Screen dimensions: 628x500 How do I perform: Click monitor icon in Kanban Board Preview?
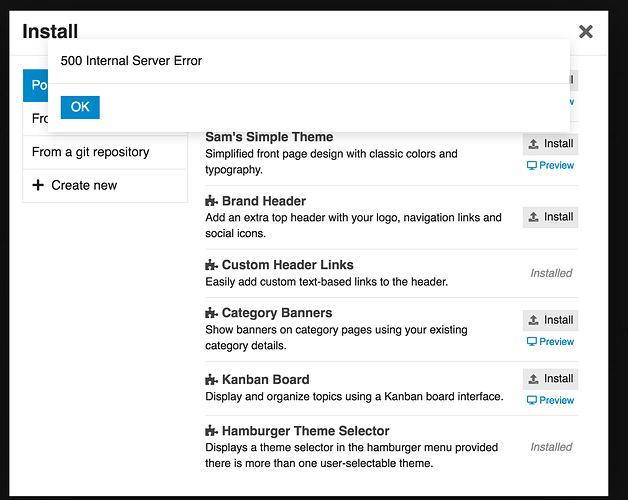click(x=531, y=400)
